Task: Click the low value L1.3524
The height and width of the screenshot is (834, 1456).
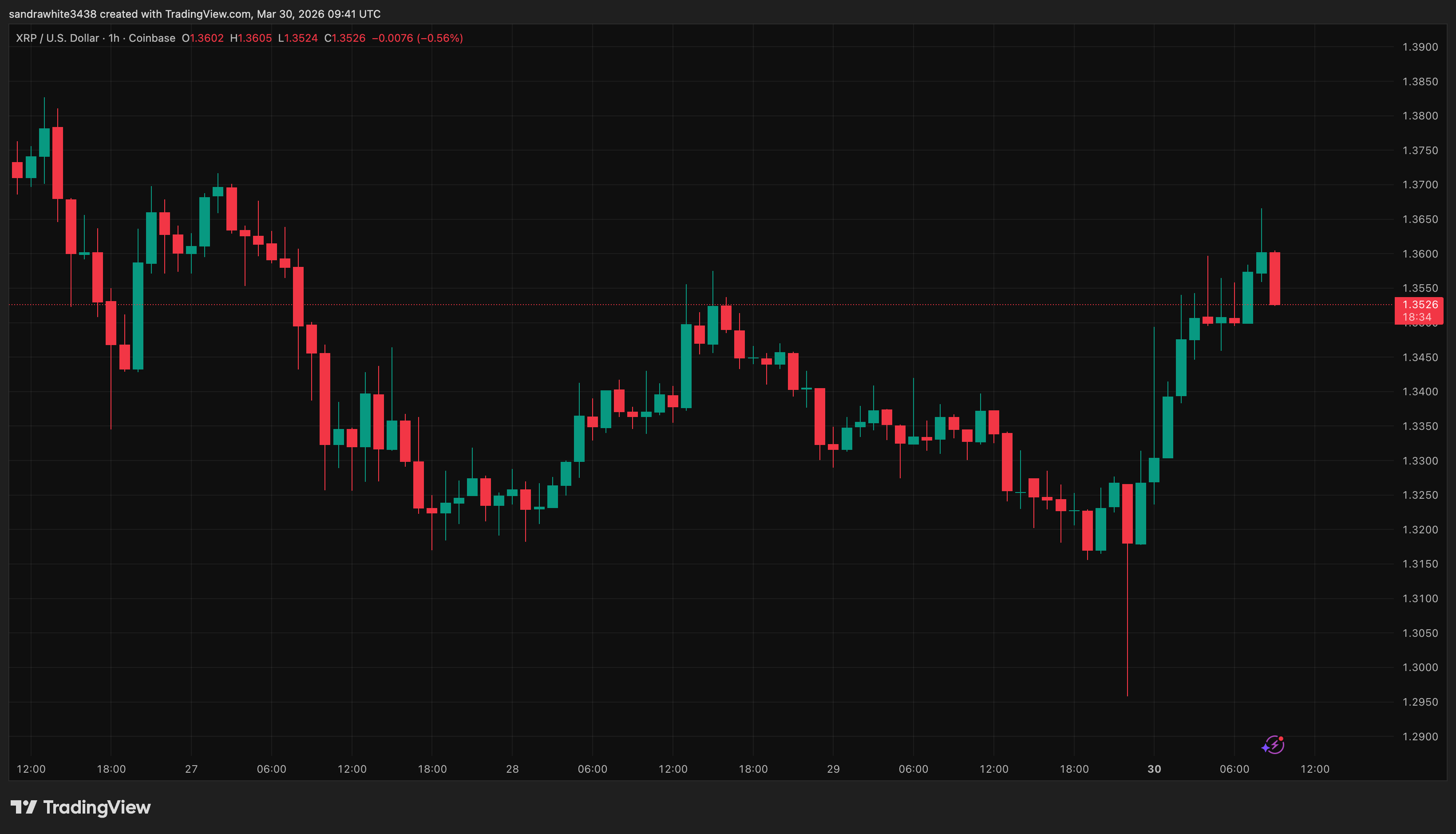Action: tap(298, 38)
